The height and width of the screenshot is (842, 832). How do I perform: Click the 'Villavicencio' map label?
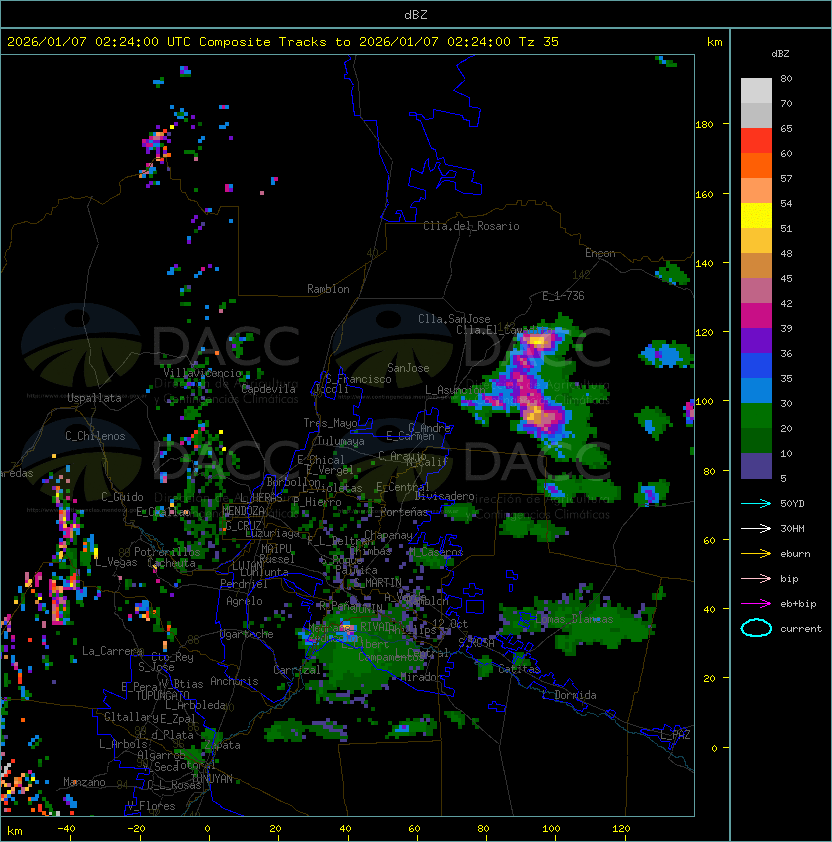(x=202, y=373)
